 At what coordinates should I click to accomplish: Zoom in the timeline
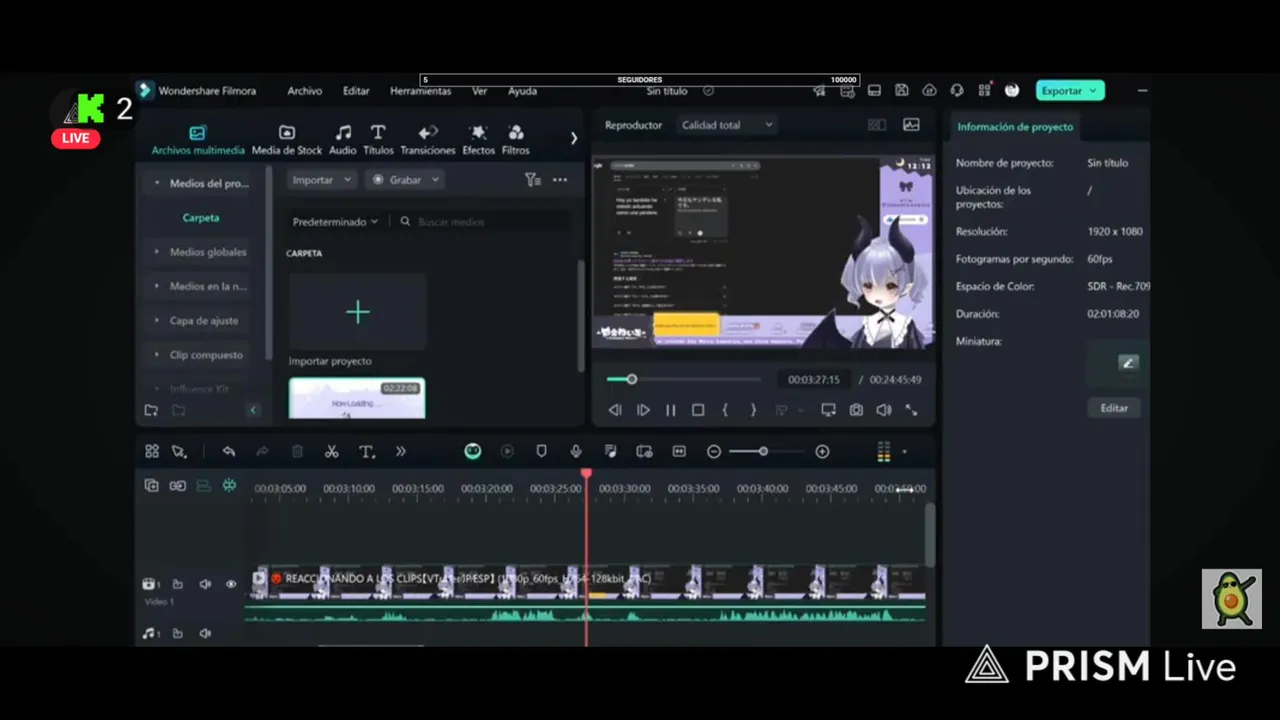click(x=822, y=452)
